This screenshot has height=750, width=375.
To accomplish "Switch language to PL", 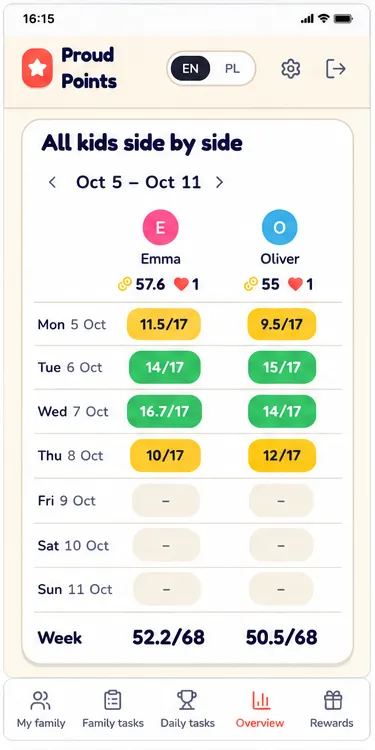I will [x=232, y=68].
